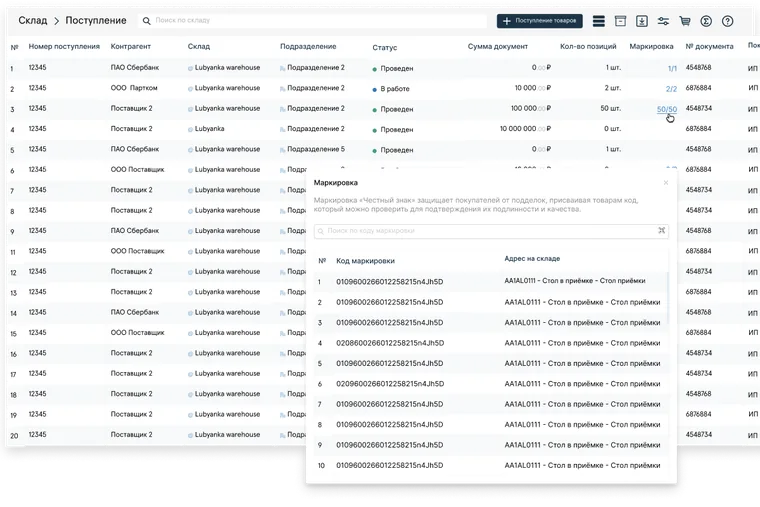Click the Lubyanka warehouse cell in row 20

click(227, 434)
